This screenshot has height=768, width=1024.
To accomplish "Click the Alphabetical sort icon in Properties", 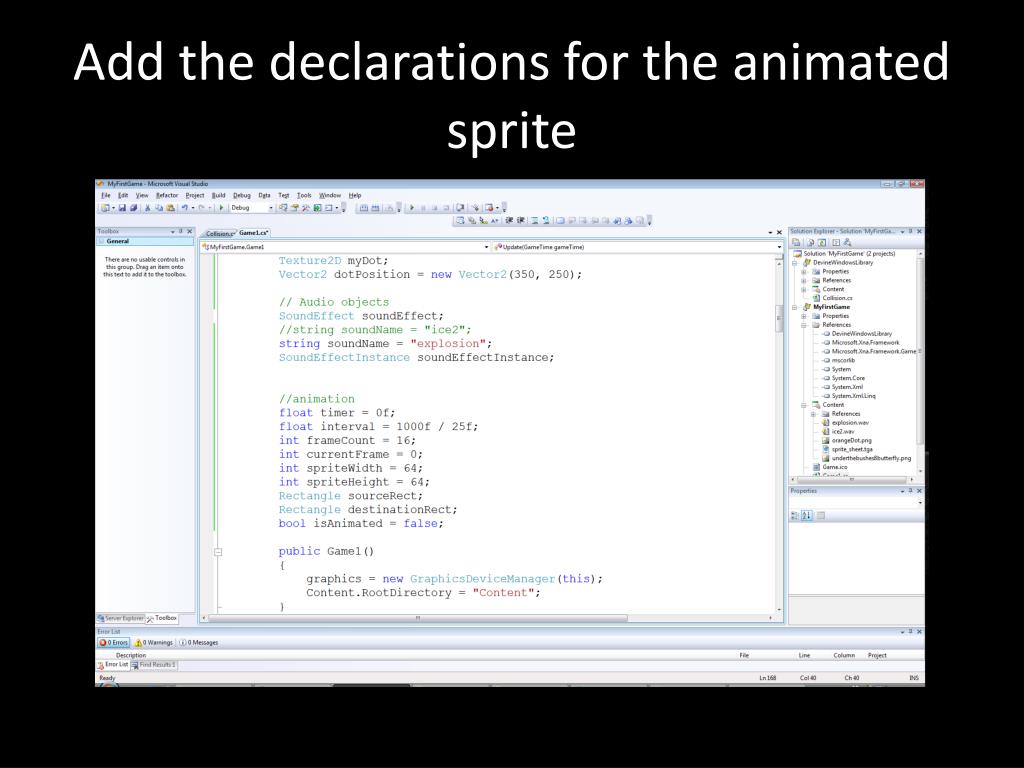I will tap(807, 515).
